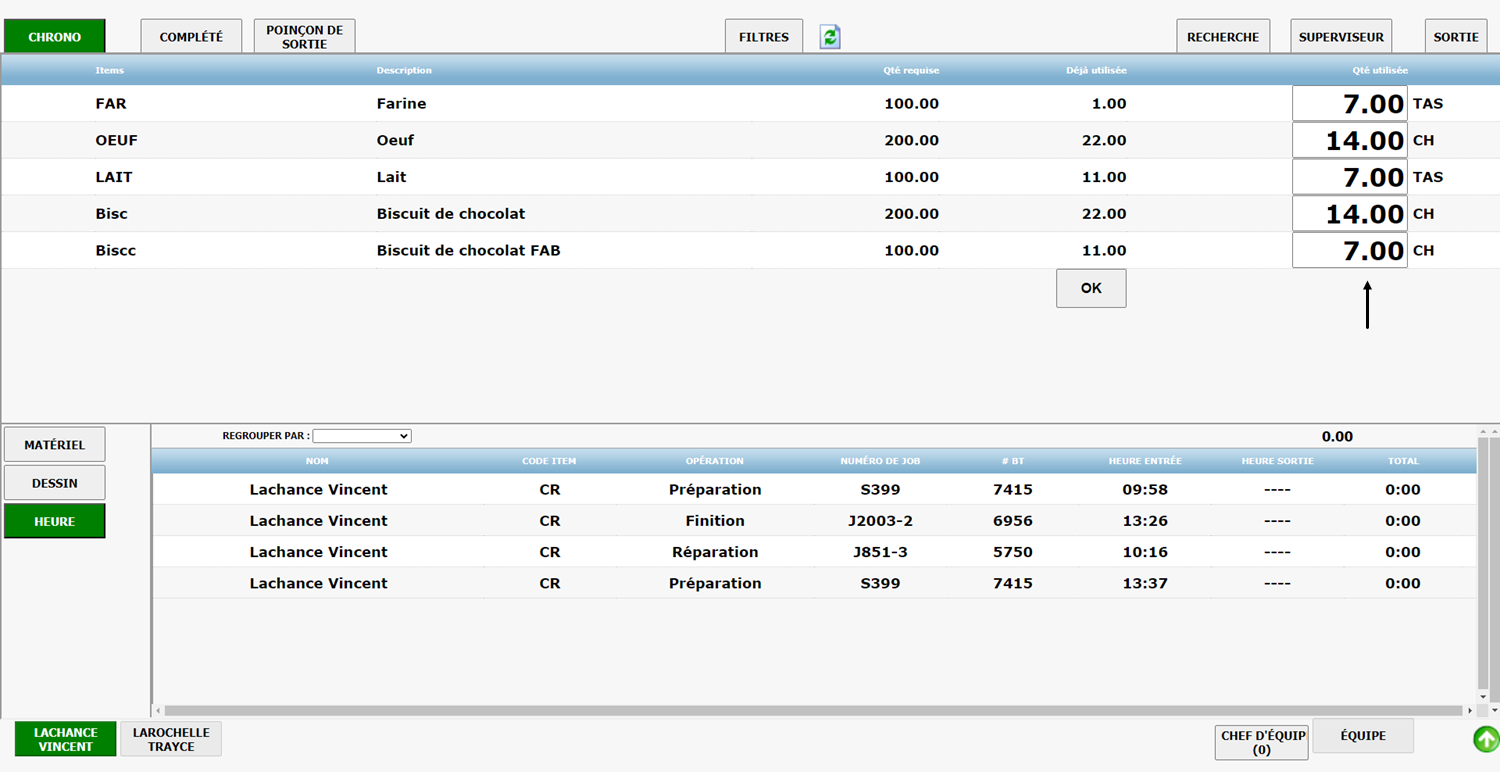Select the LAIT item code
The image size is (1500, 772).
click(114, 177)
